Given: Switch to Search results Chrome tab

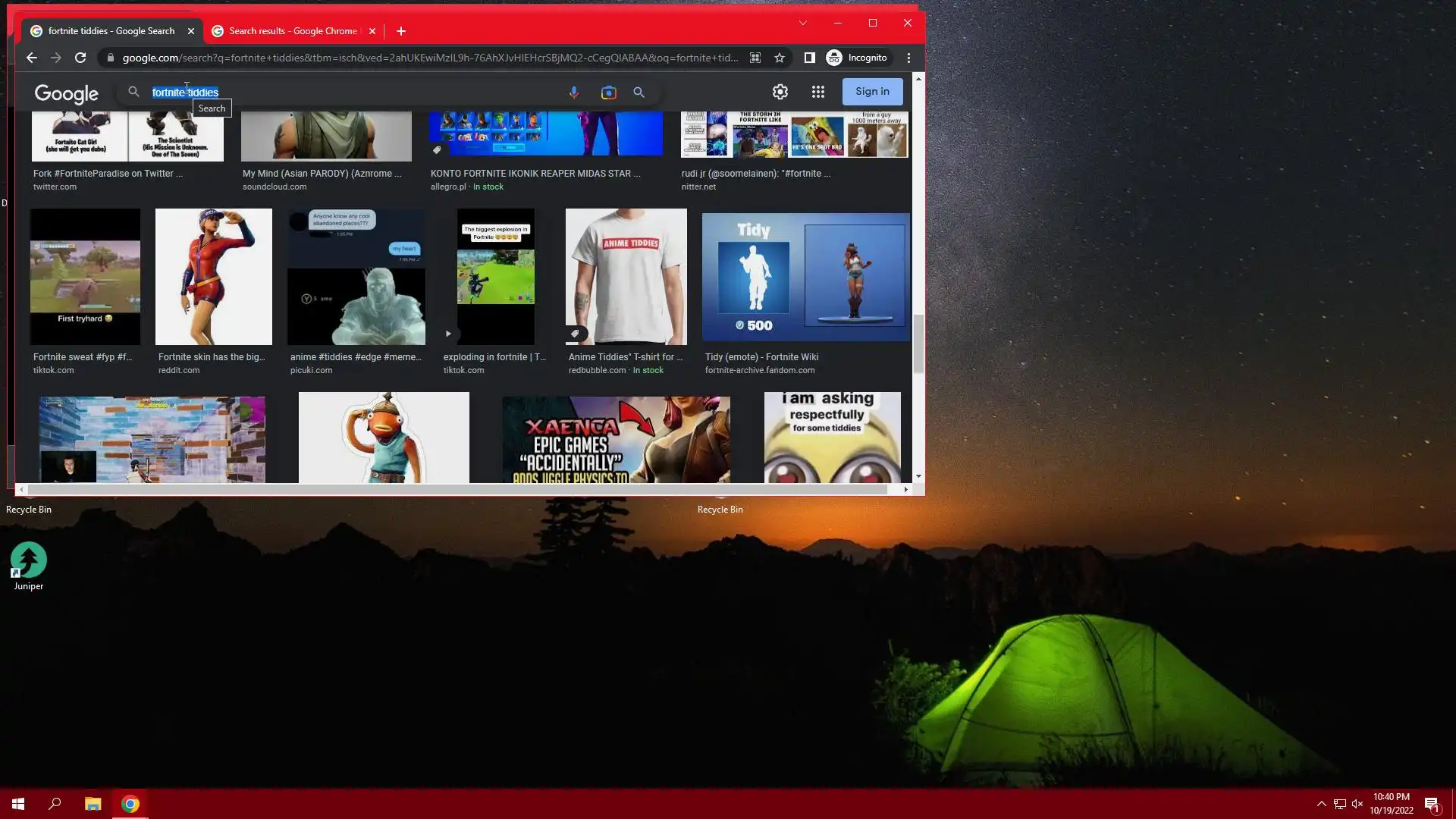Looking at the screenshot, I should (x=292, y=31).
